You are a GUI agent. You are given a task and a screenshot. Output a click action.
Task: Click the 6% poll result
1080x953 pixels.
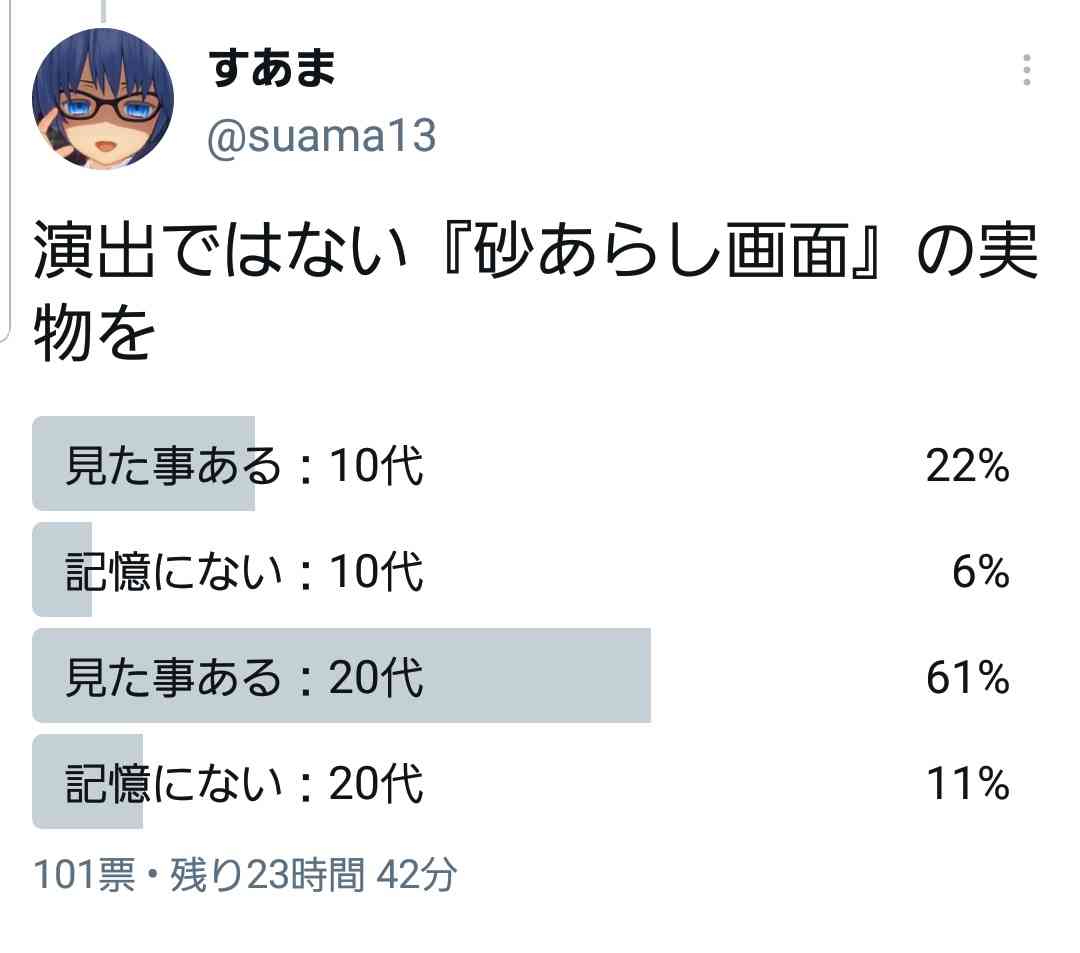[x=981, y=572]
